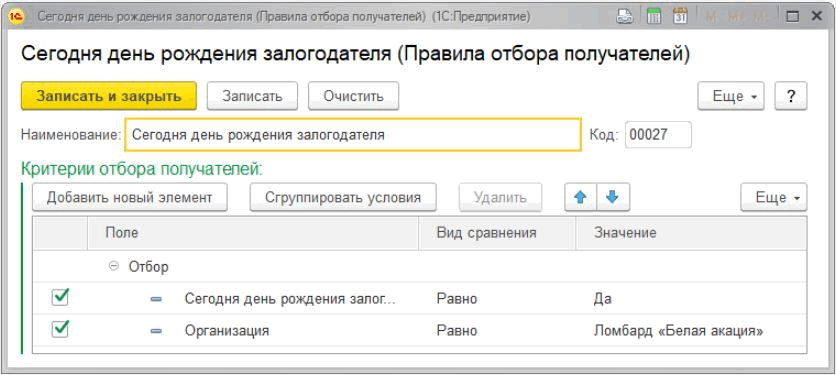This screenshot has height=375, width=836.
Task: Select the Организация field cell
Action: coord(227,331)
